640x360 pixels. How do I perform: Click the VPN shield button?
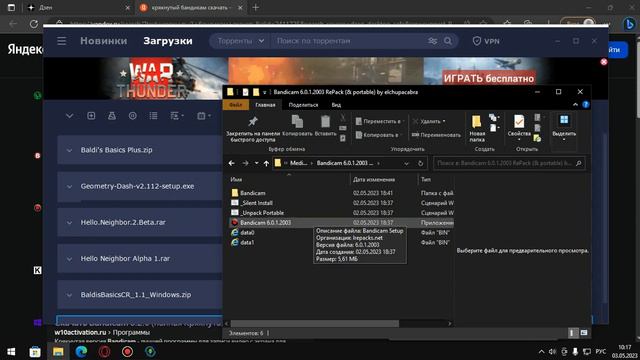coord(486,41)
